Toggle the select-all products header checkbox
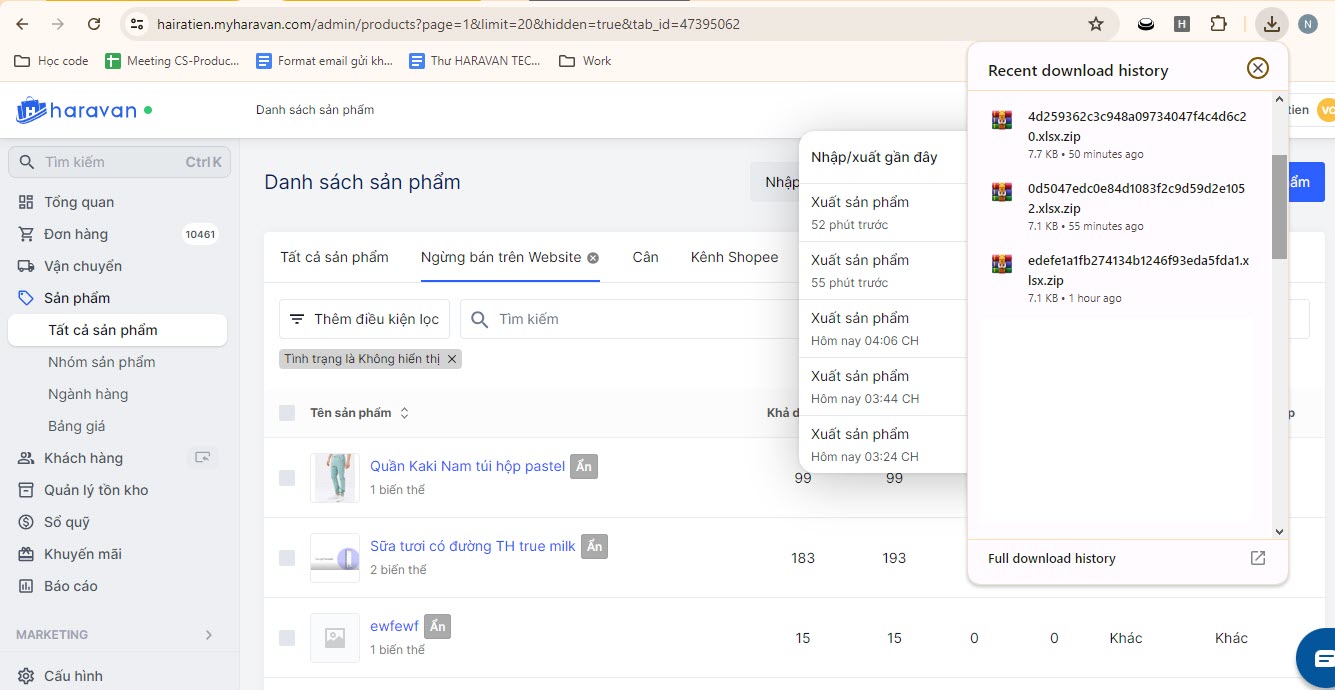This screenshot has height=690, width=1335. click(287, 413)
